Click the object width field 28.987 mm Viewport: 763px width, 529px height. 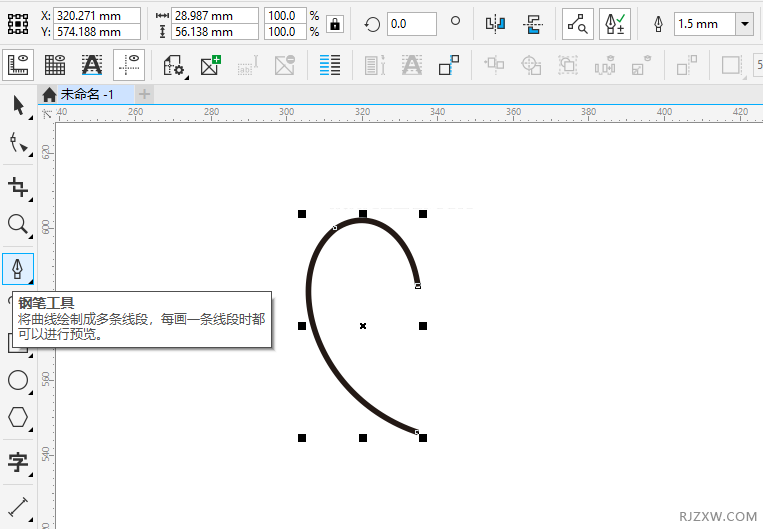[215, 16]
